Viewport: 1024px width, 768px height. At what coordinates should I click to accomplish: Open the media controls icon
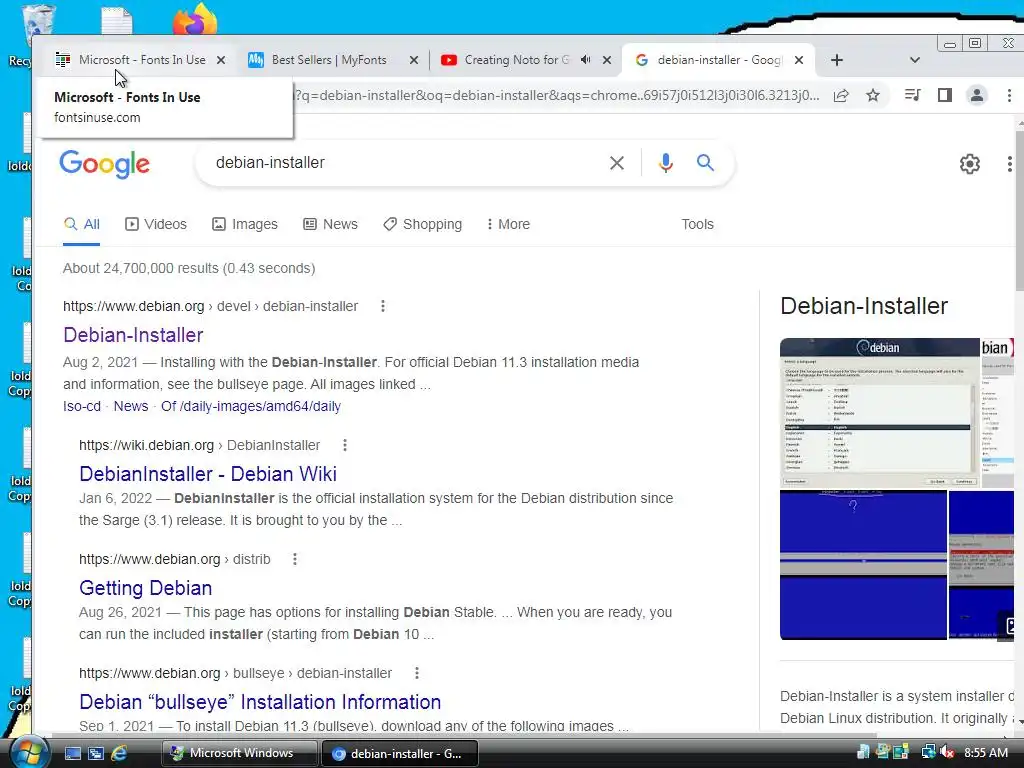click(912, 95)
